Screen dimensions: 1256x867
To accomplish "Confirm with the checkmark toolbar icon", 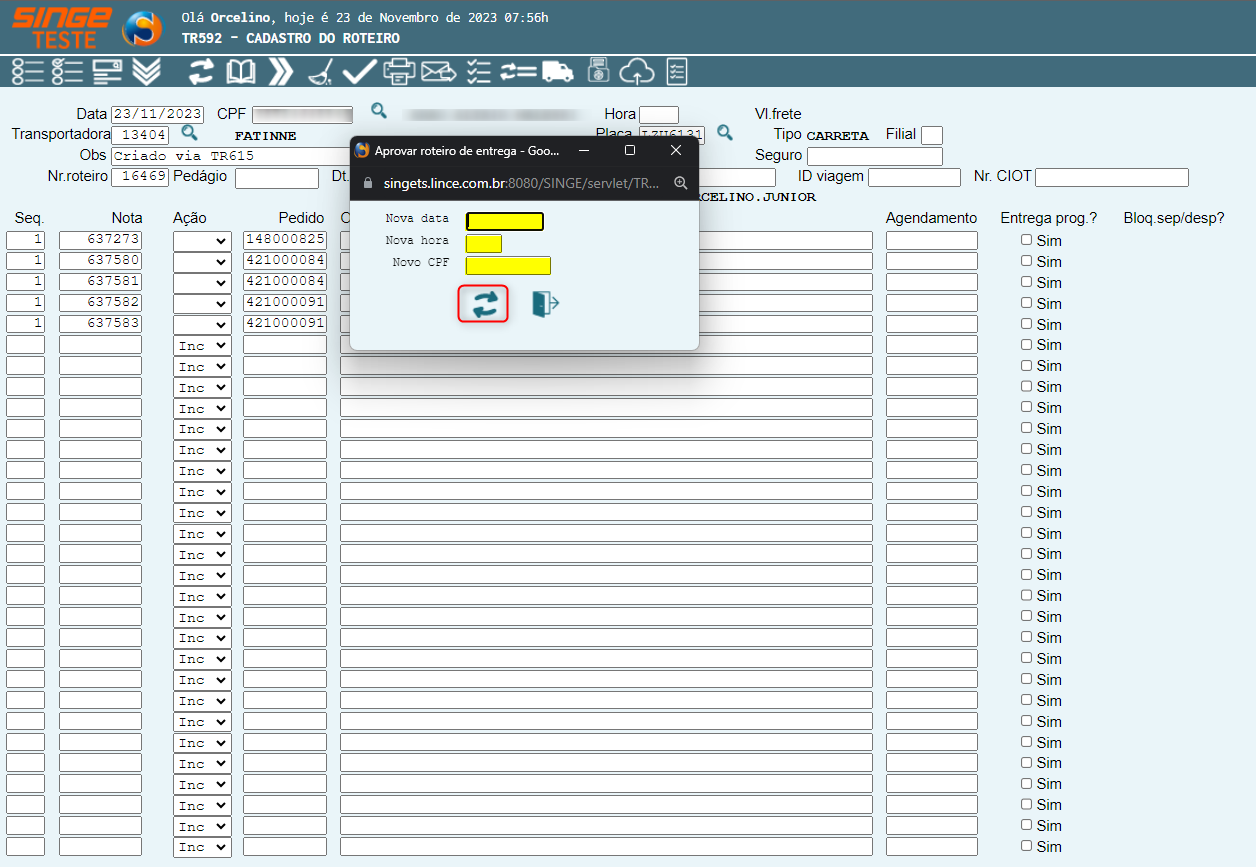I will pyautogui.click(x=359, y=72).
